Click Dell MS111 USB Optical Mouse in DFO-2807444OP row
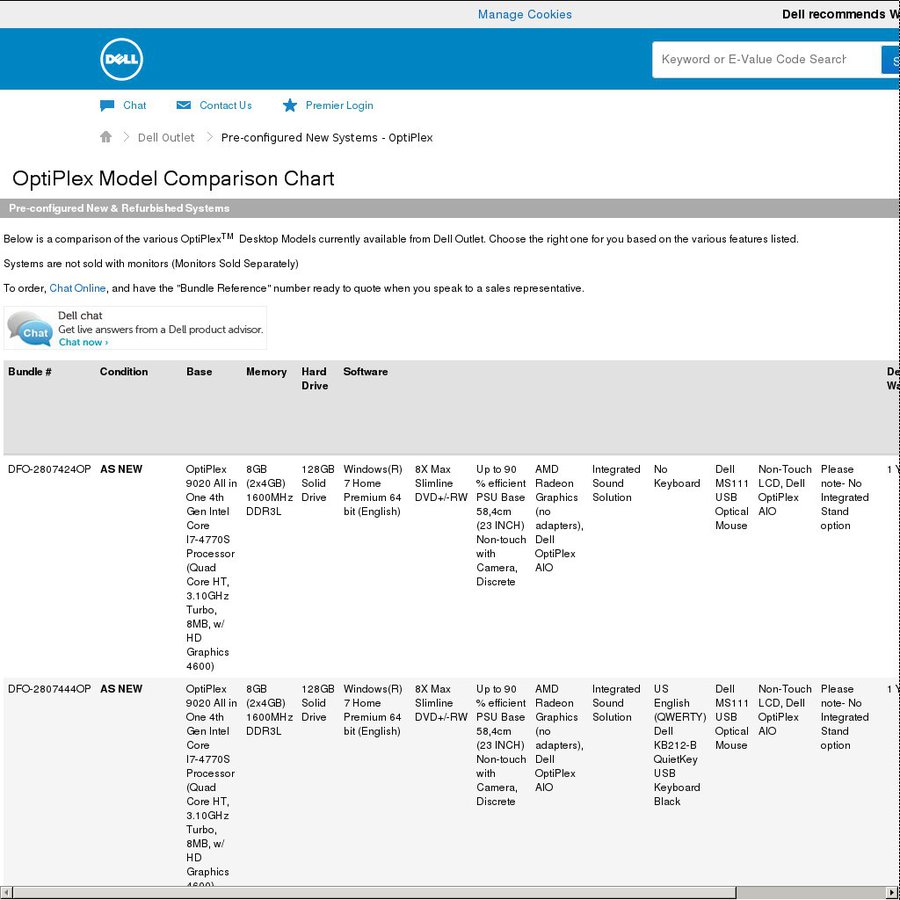This screenshot has height=900, width=900. [x=732, y=717]
